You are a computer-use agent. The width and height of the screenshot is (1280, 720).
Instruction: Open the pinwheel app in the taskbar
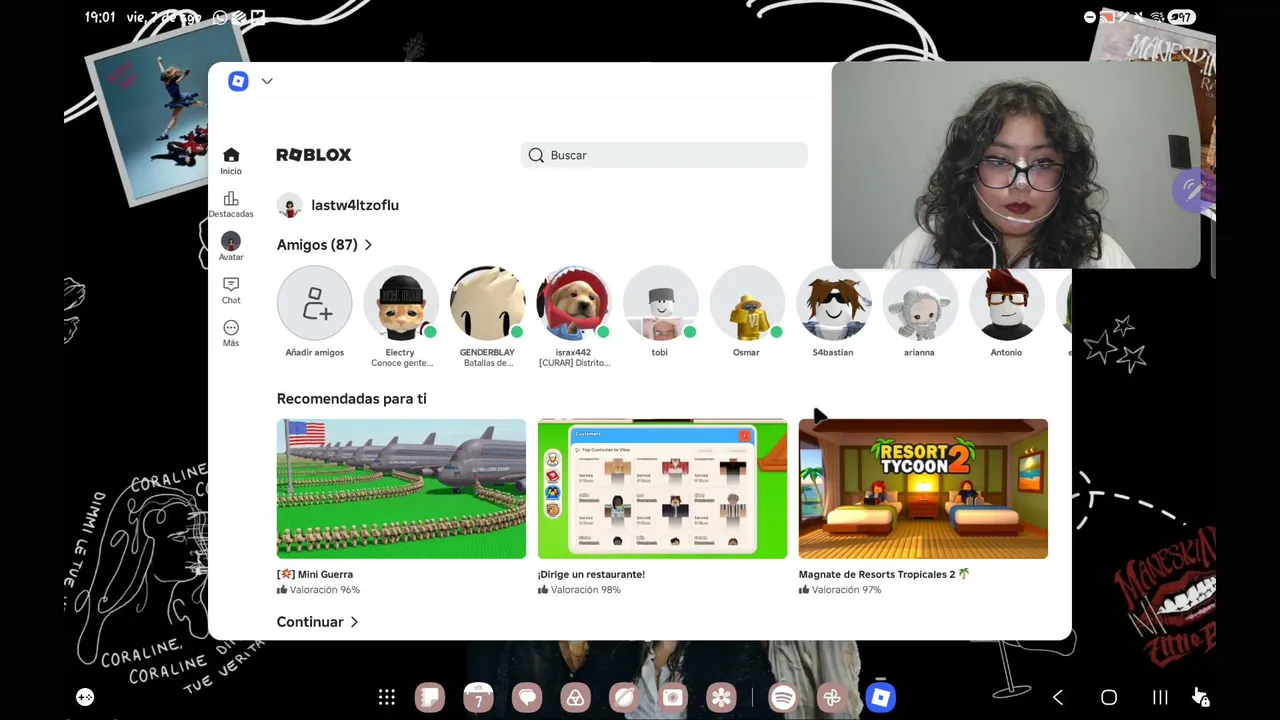click(x=832, y=697)
